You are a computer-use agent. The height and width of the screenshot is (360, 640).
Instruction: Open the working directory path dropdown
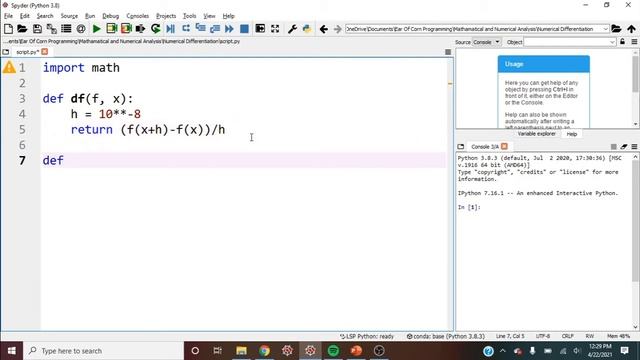[x=605, y=29]
